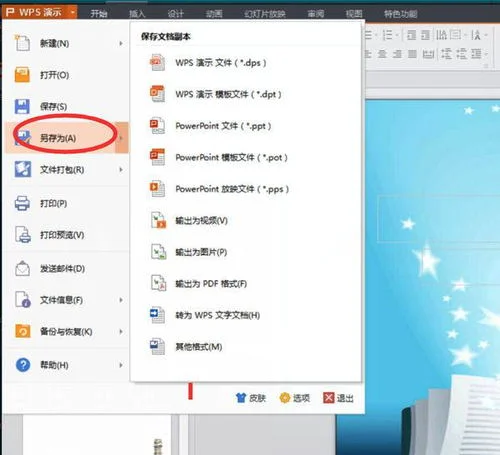Image resolution: width=500 pixels, height=455 pixels.
Task: Open the 审阅 ribbon tab
Action: pyautogui.click(x=316, y=14)
